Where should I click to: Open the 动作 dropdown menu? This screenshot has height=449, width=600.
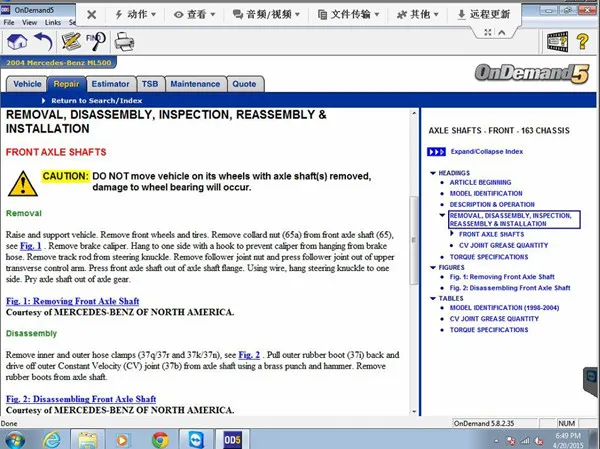point(135,15)
